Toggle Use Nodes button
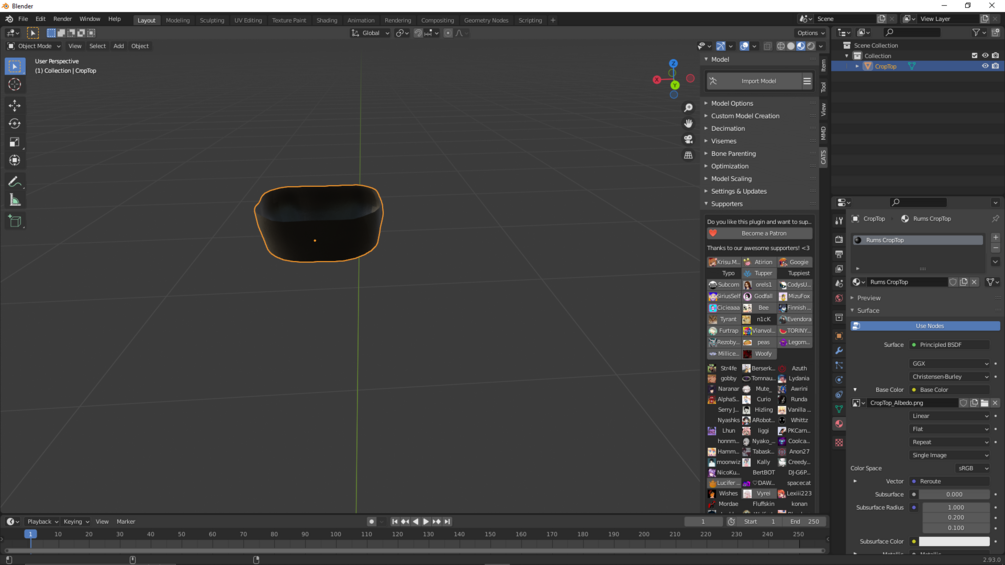1005x565 pixels. (925, 326)
